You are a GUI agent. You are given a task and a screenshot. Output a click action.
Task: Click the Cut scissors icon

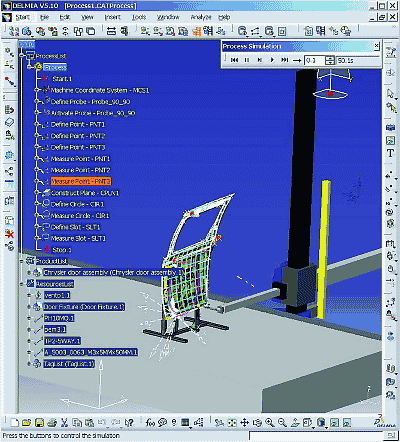pos(64,423)
